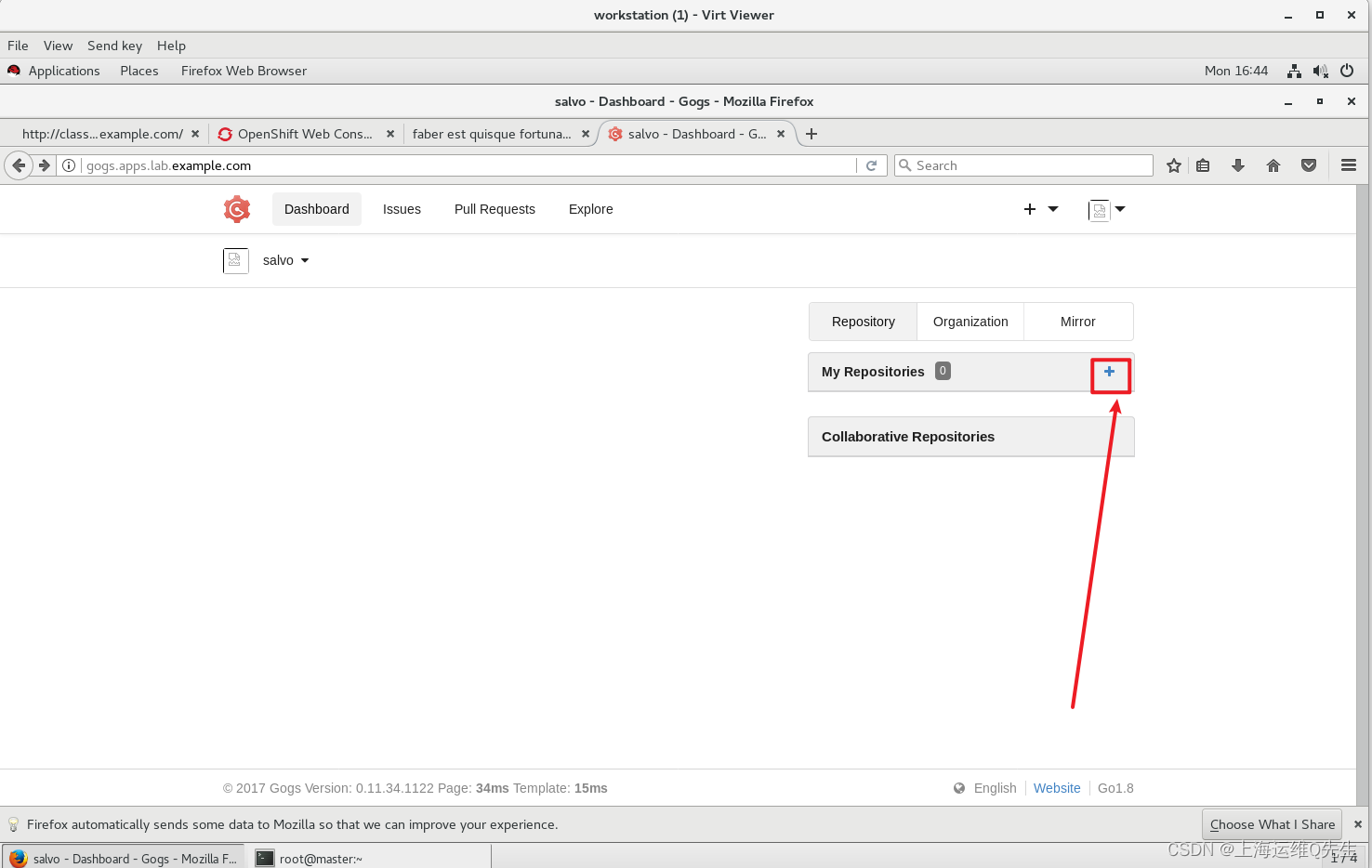Click the Gogs logo icon
Viewport: 1372px width, 868px height.
[237, 209]
